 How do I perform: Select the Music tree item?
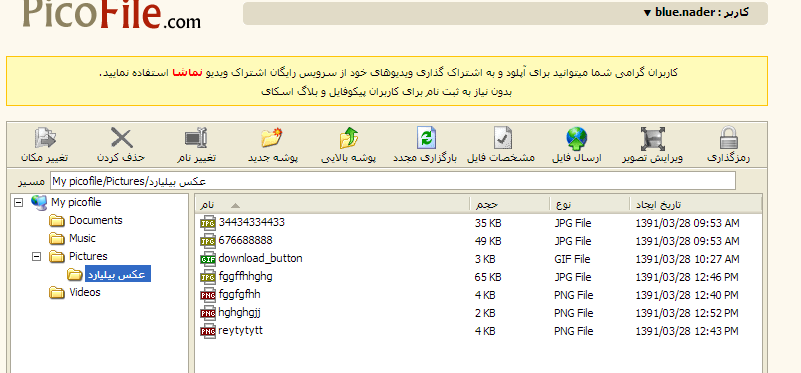(x=82, y=238)
